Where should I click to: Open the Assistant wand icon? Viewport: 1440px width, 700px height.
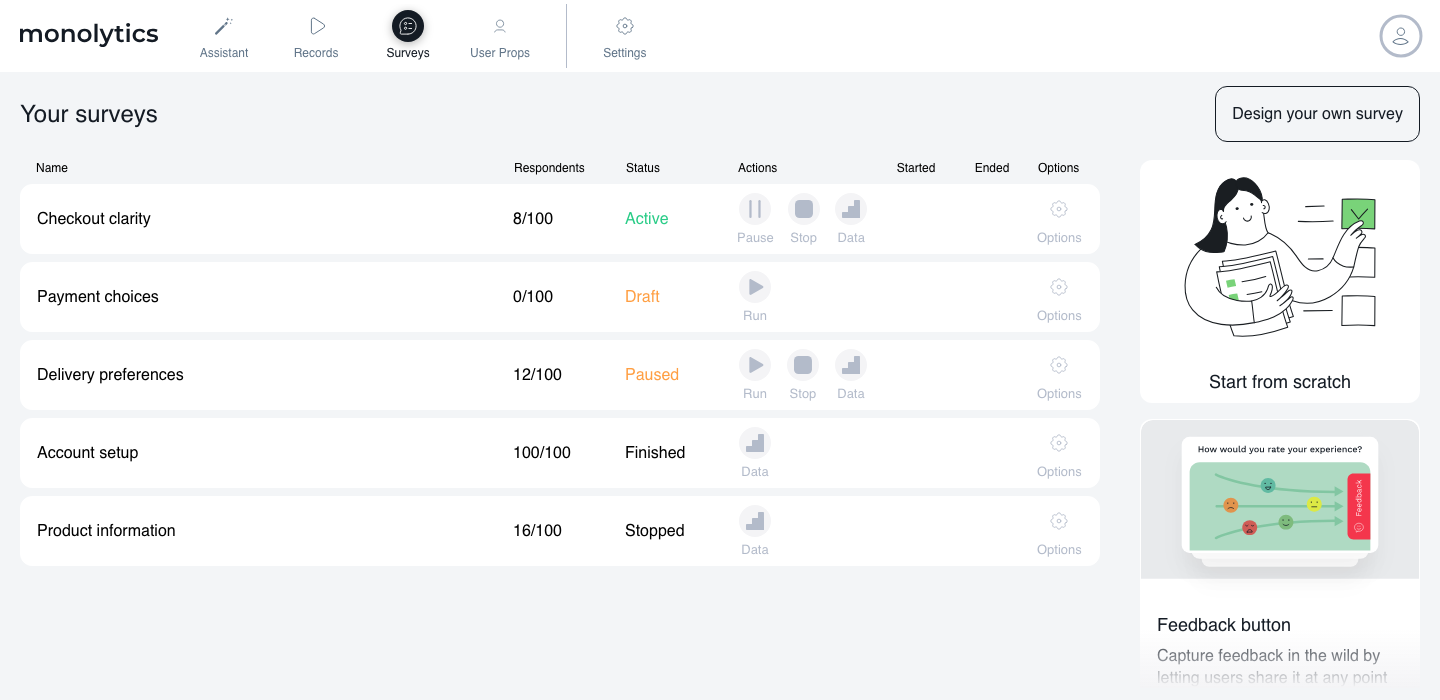[x=224, y=26]
